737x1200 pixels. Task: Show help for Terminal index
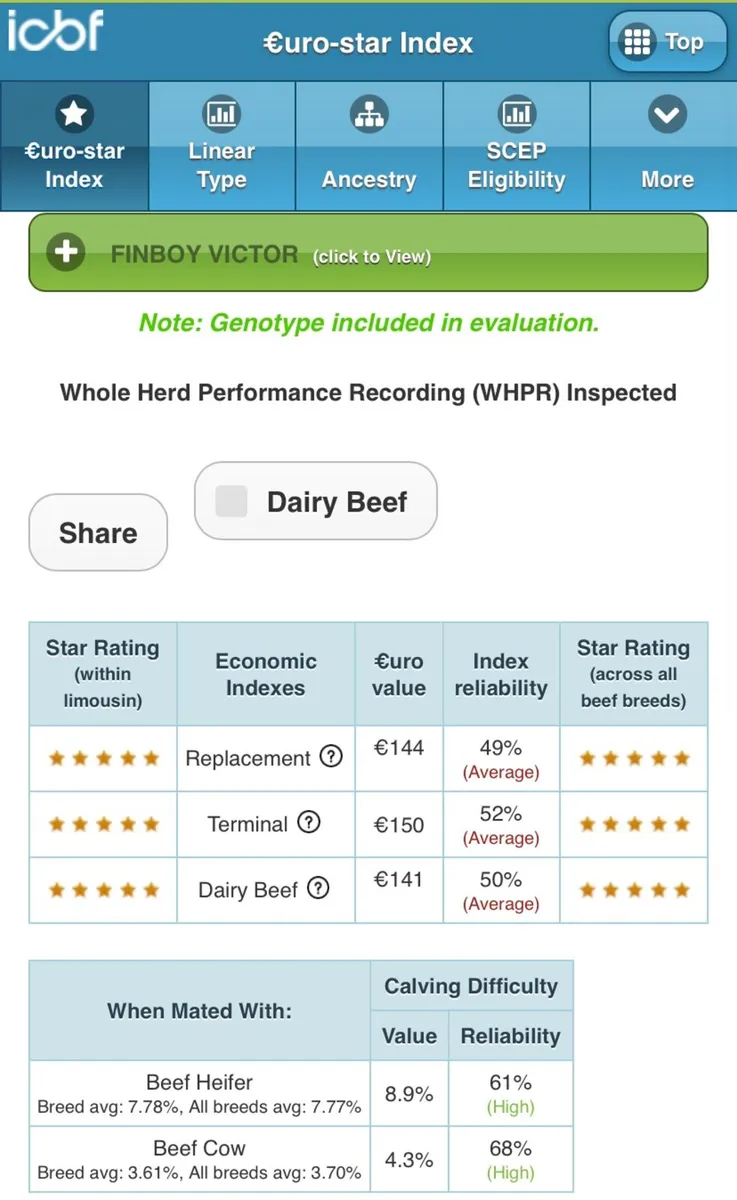click(310, 823)
